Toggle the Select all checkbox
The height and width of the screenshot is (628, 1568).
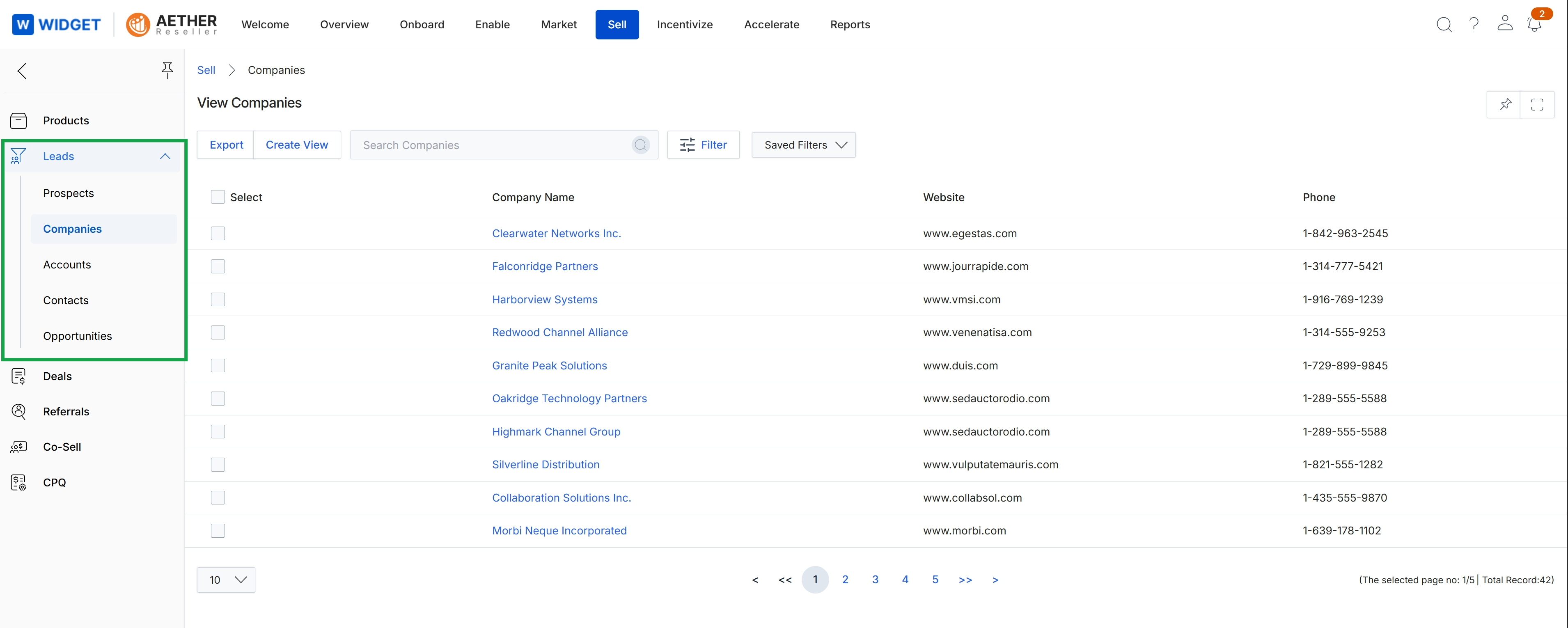click(218, 197)
